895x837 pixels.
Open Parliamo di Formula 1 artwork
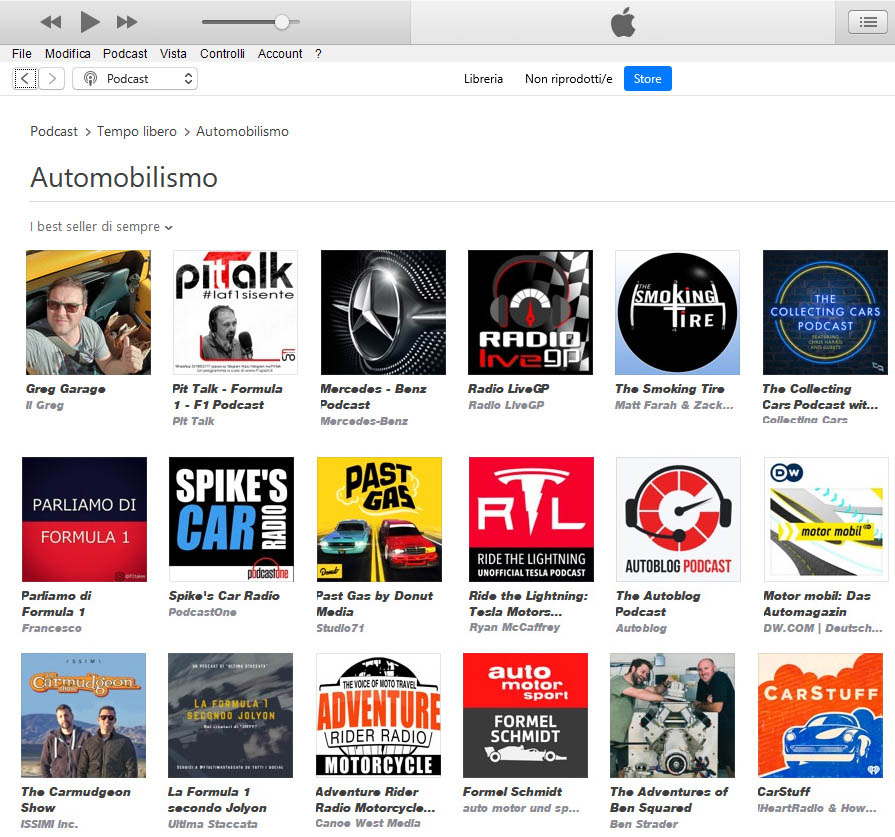click(84, 519)
